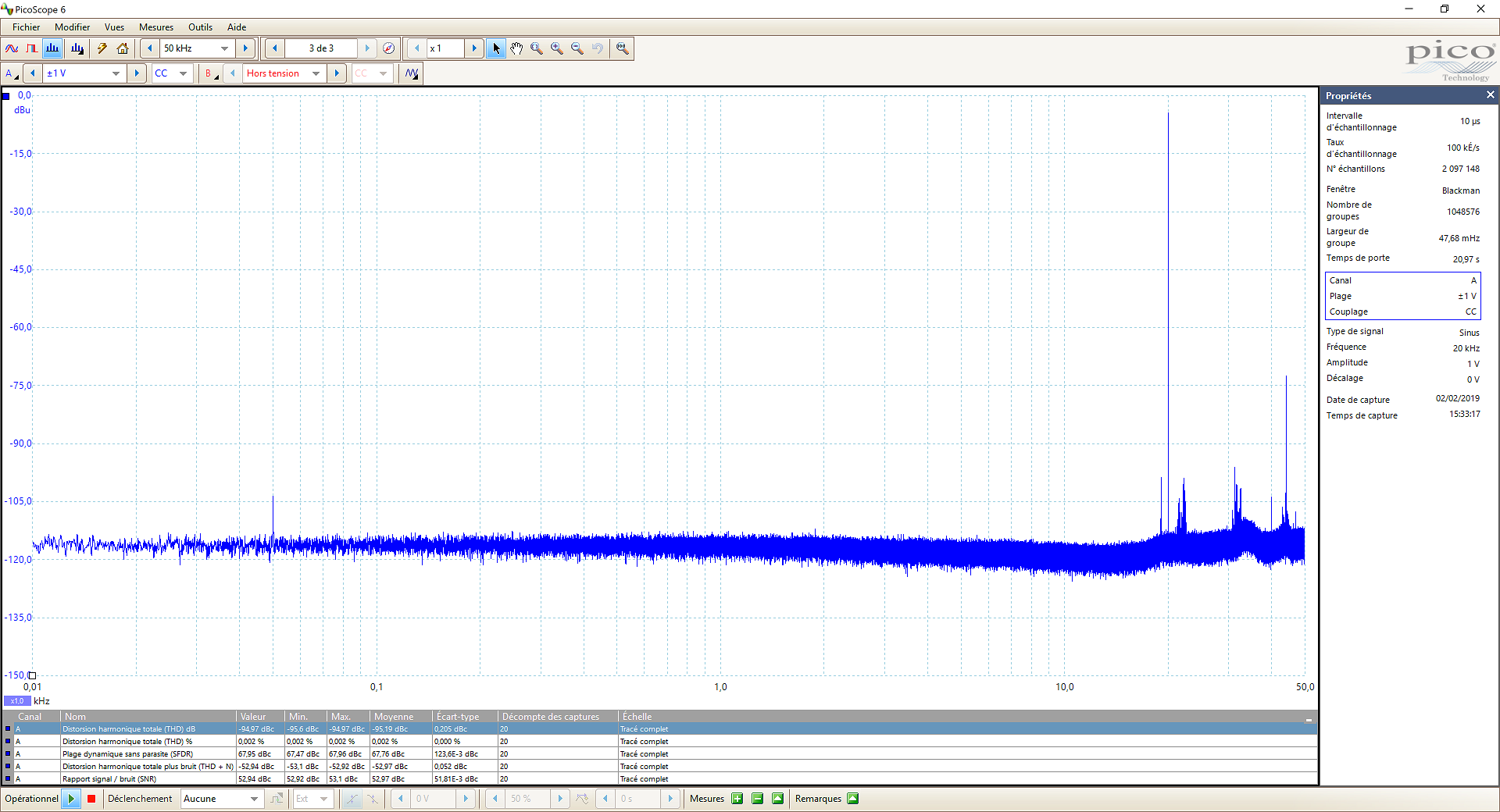
Task: Click the Nom column header
Action: (x=148, y=717)
